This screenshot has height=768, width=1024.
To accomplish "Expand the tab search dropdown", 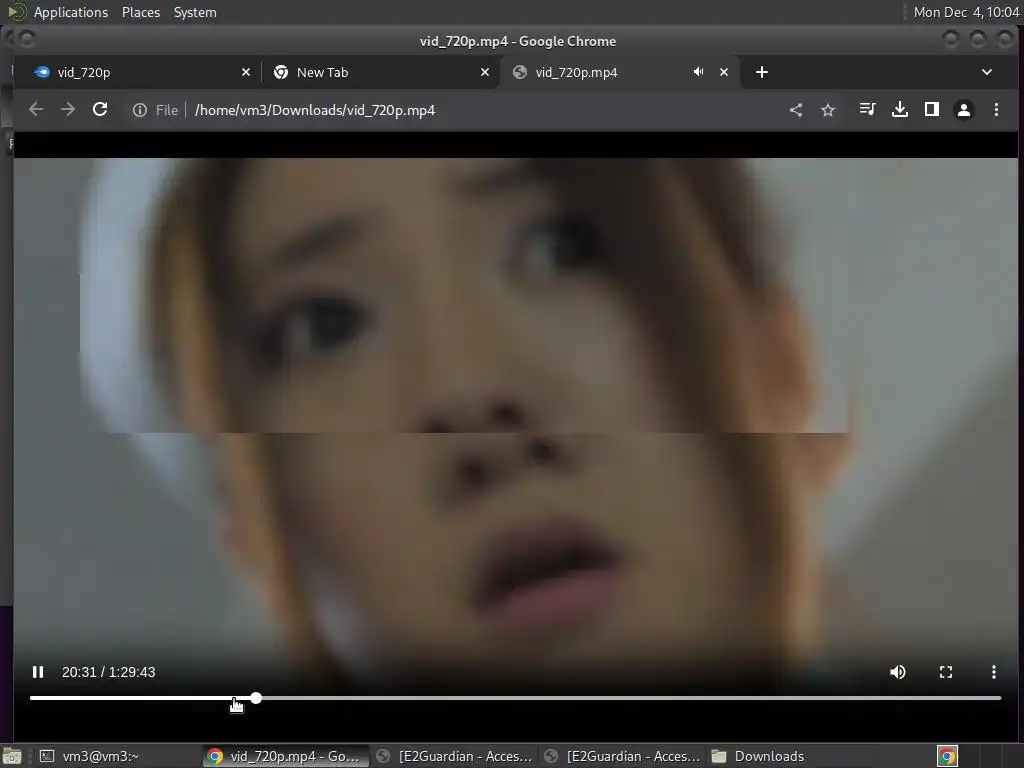I will click(x=987, y=72).
